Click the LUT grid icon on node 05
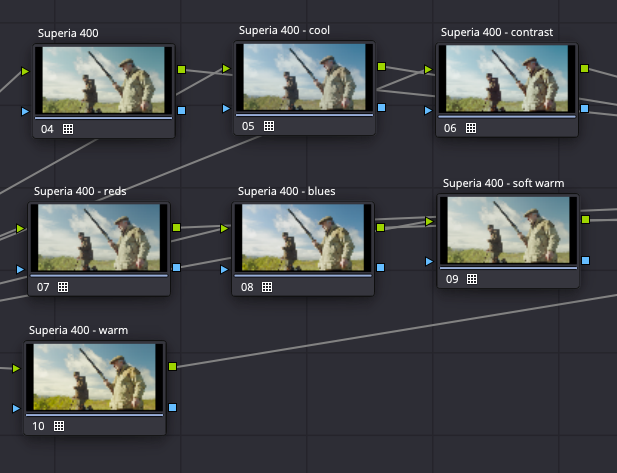This screenshot has height=473, width=617. pos(269,126)
